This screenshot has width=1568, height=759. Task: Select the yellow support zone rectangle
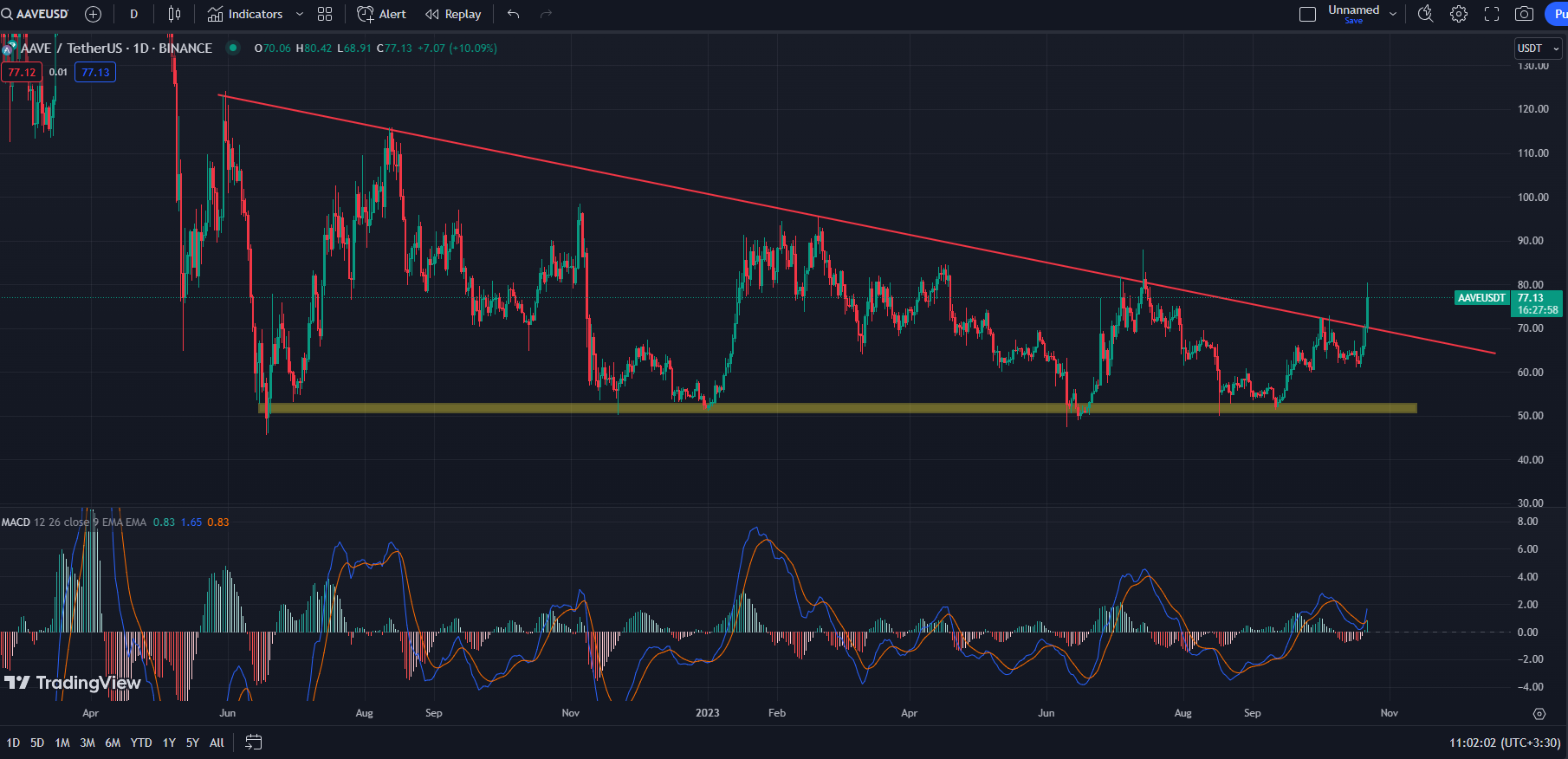(x=838, y=408)
